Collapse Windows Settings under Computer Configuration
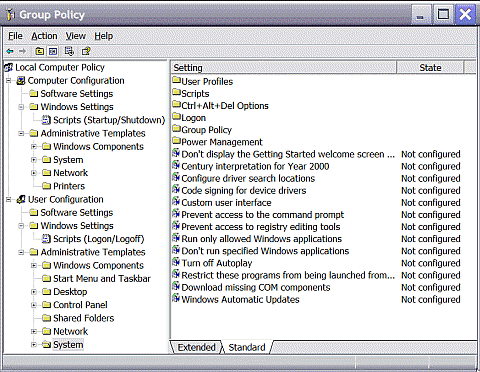The height and width of the screenshot is (372, 480). click(x=21, y=107)
